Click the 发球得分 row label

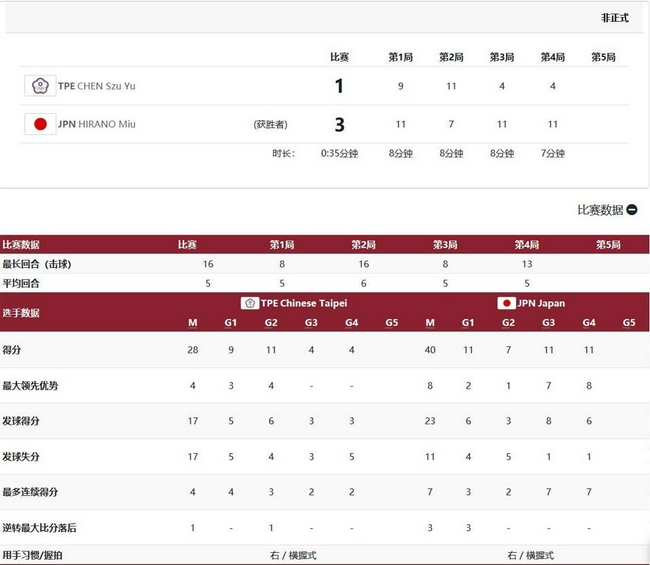[21, 421]
